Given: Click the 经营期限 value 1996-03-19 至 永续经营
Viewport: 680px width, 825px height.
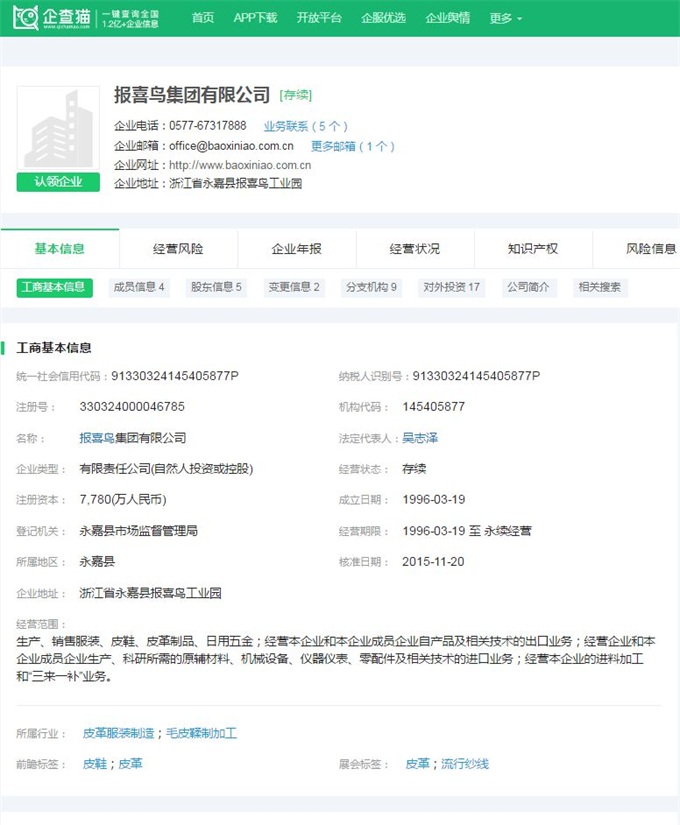Looking at the screenshot, I should (x=467, y=531).
